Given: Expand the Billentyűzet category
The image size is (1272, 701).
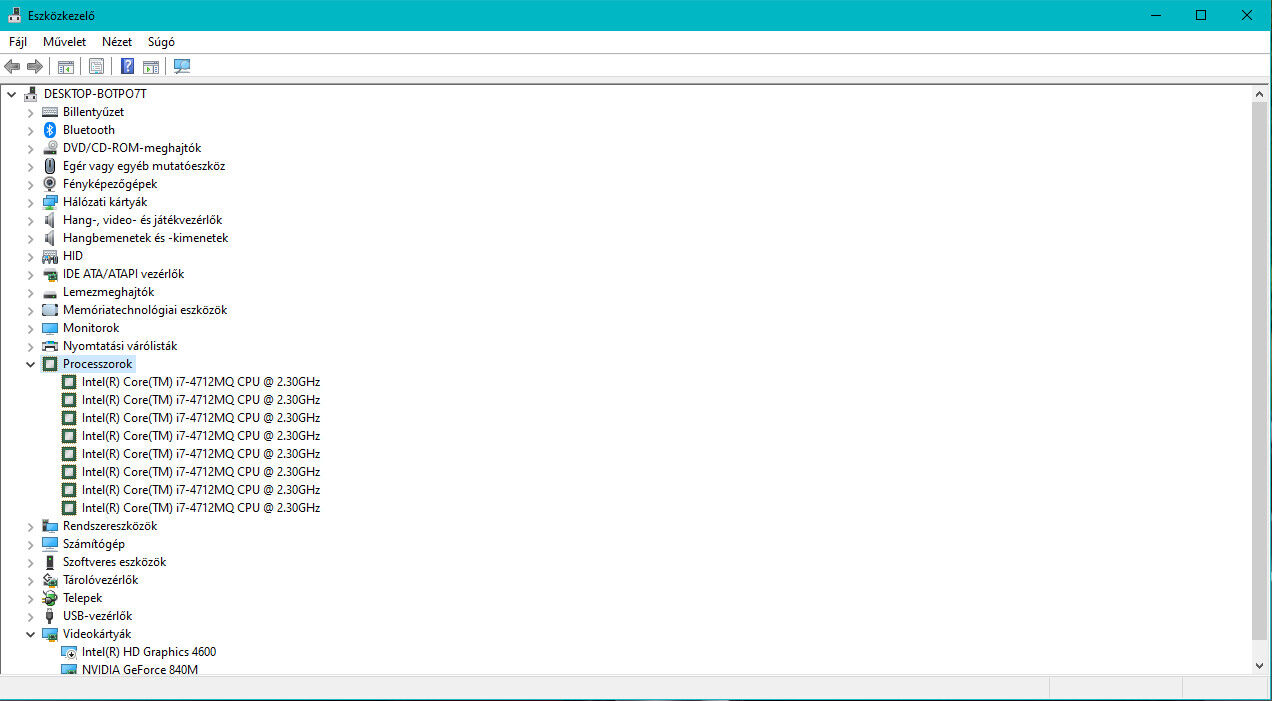Looking at the screenshot, I should pyautogui.click(x=31, y=112).
